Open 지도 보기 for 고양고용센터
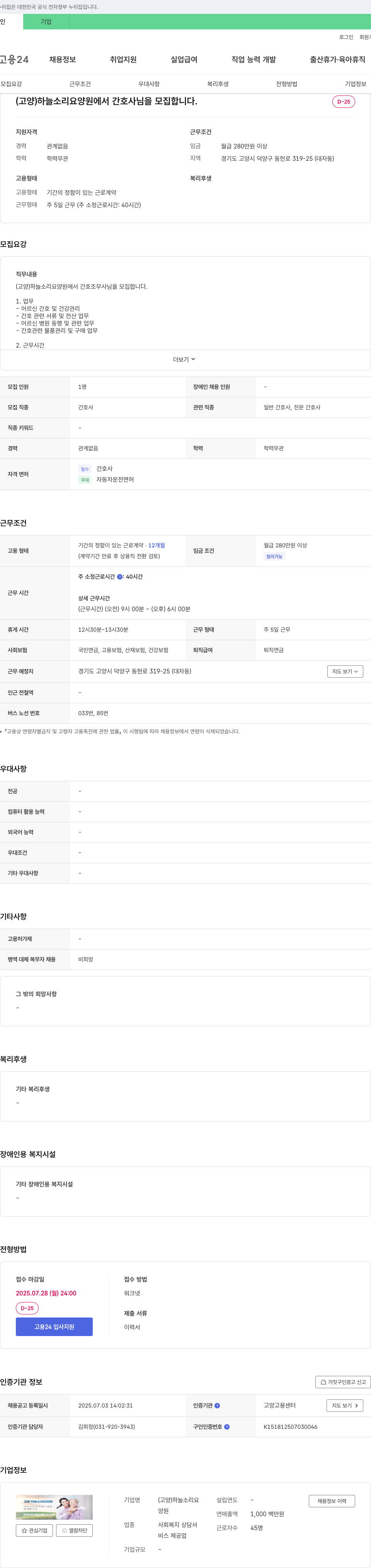 point(345,1406)
